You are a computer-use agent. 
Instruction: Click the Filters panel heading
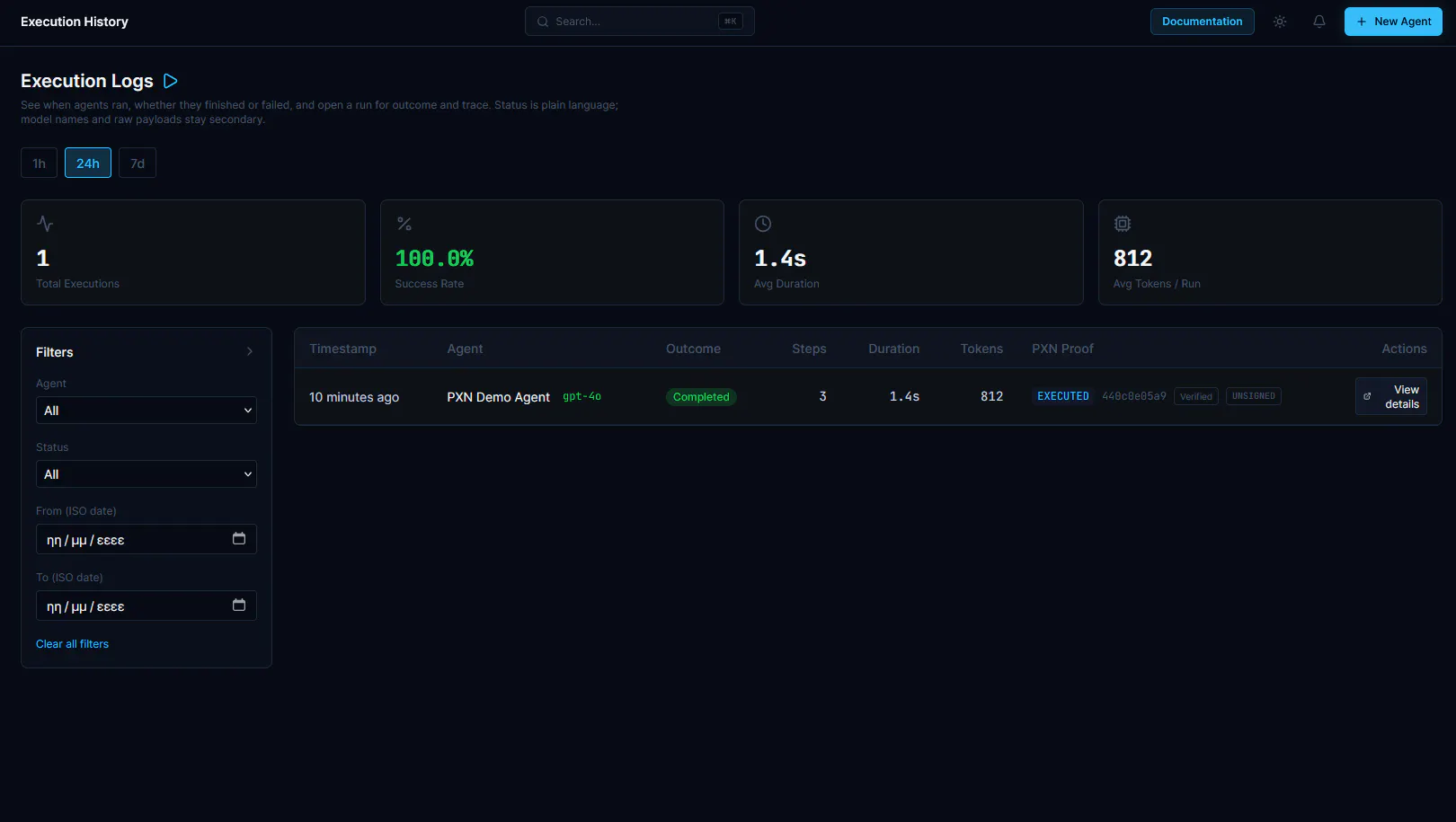(55, 352)
